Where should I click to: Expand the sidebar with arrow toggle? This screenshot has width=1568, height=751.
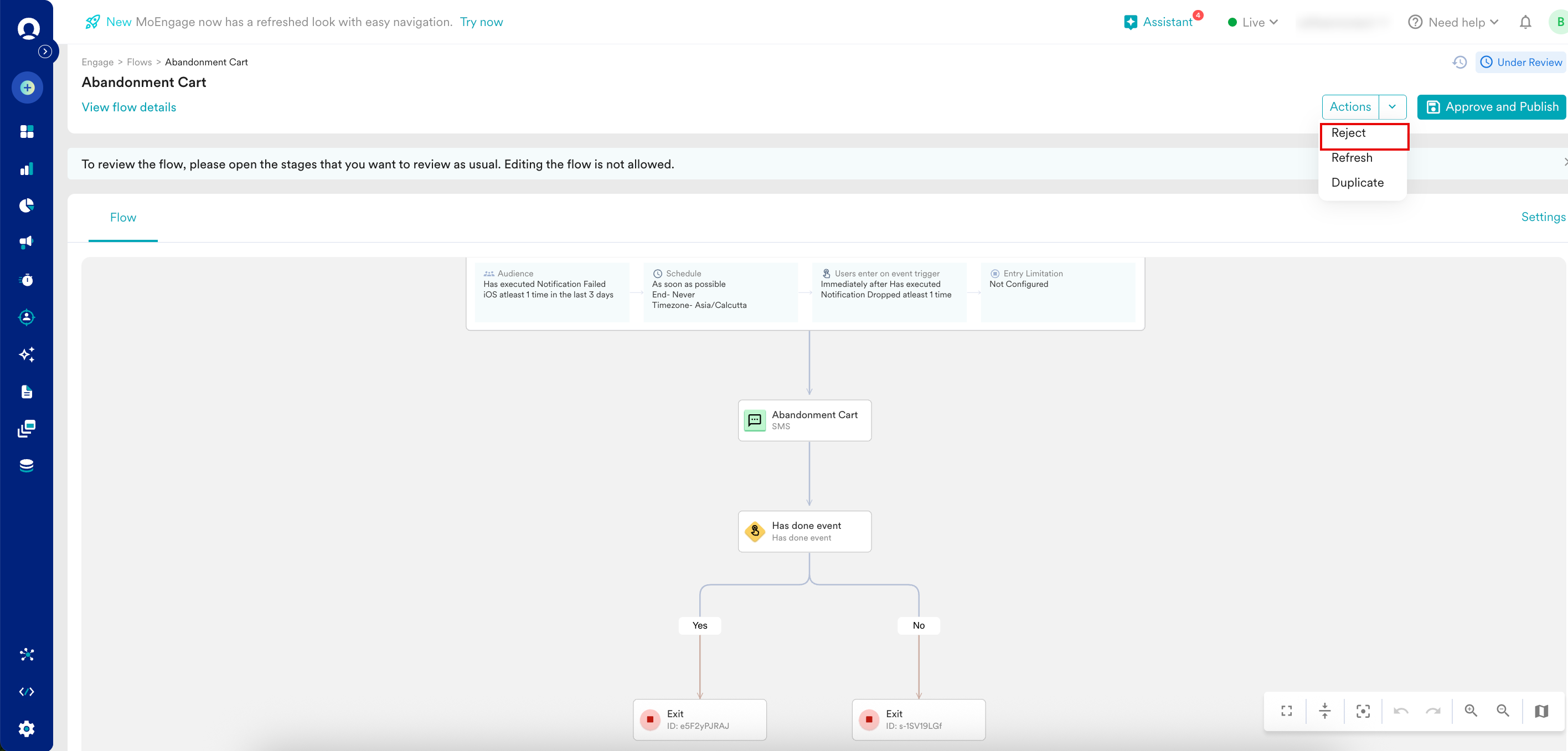[x=44, y=52]
